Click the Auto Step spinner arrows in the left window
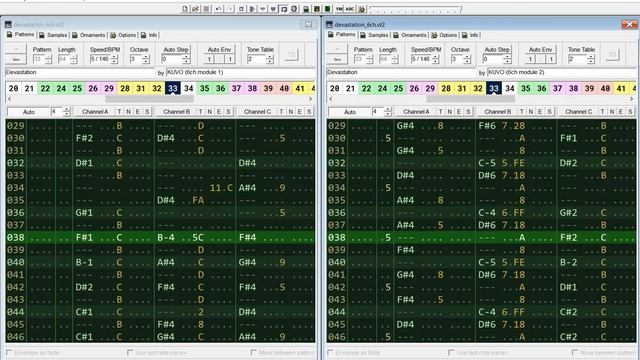640x360 pixels. [x=186, y=59]
